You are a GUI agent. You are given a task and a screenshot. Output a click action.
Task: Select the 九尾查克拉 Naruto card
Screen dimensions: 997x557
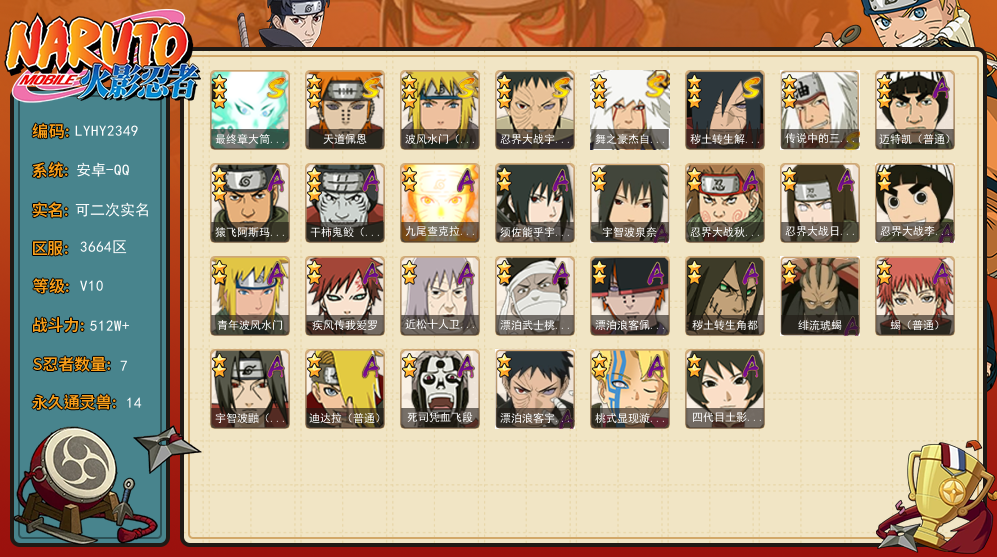(440, 203)
